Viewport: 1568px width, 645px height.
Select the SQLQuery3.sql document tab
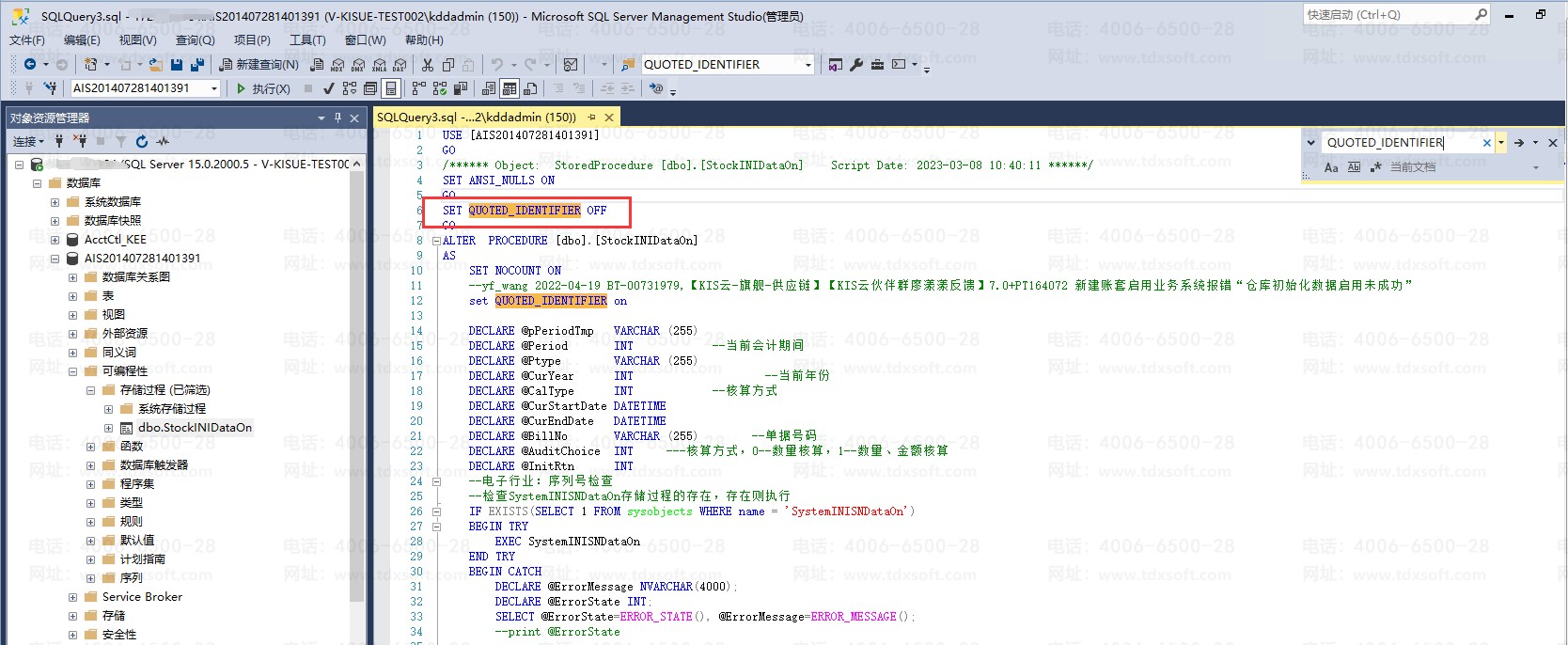click(x=476, y=118)
